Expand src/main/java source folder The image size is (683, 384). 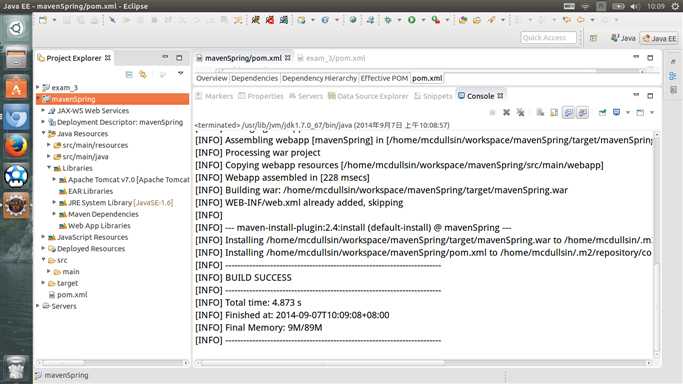tap(49, 156)
